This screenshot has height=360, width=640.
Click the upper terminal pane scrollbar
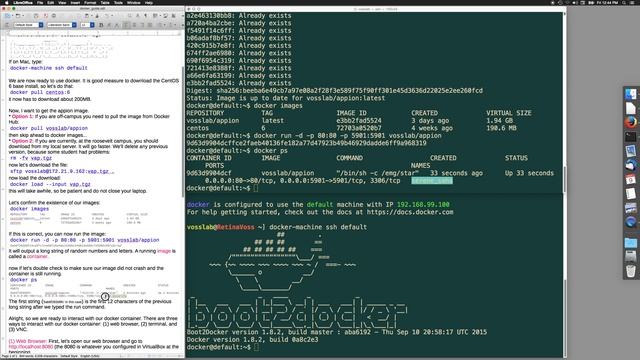565,180
